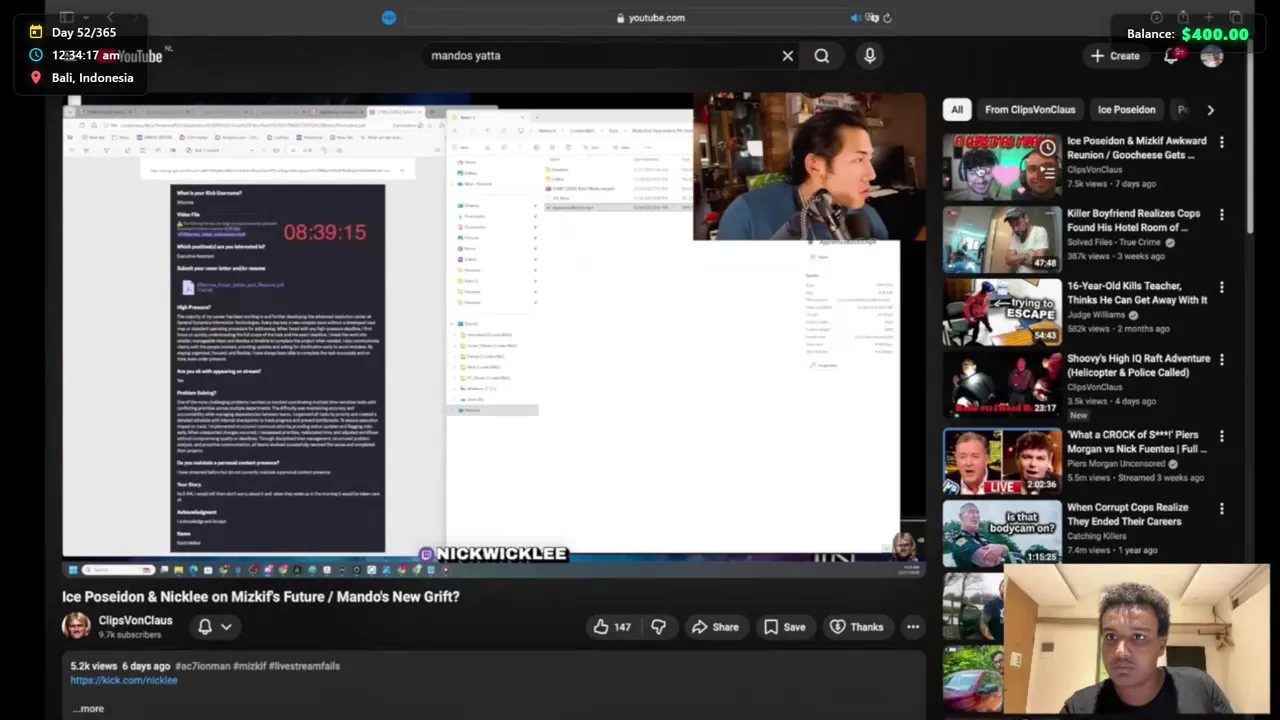
Task: Go back with Safari's back arrow
Action: [110, 17]
